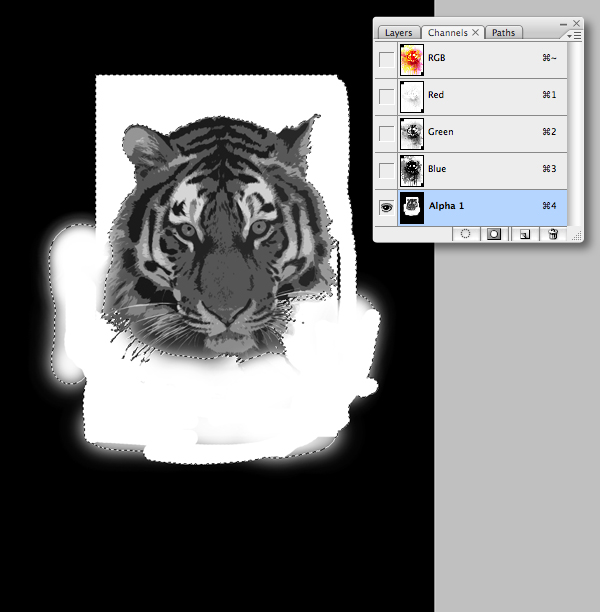Viewport: 600px width, 612px height.
Task: Select the 'Alpha 1' channel name
Action: [446, 206]
